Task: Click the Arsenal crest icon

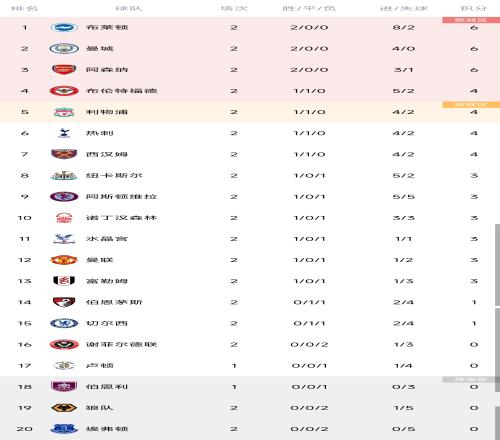Action: click(x=64, y=70)
